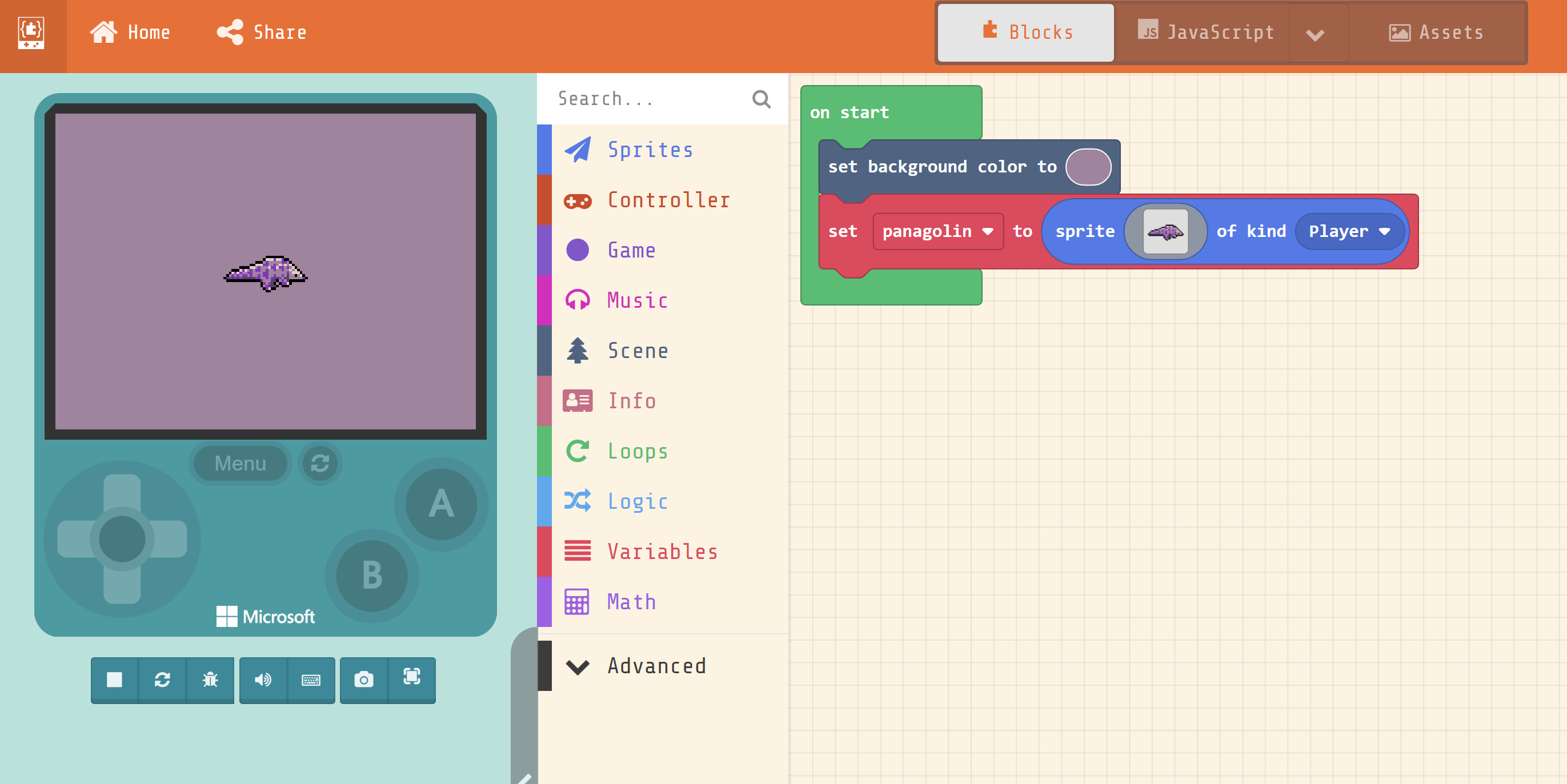Open the Controller block category
The width and height of the screenshot is (1567, 784).
click(x=663, y=200)
